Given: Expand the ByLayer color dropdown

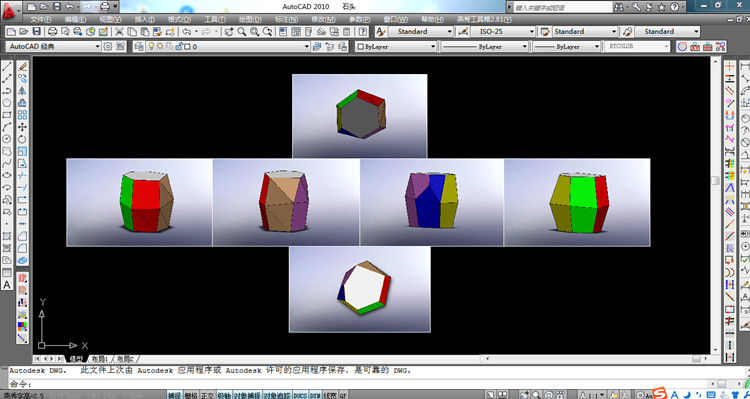Looking at the screenshot, I should [396, 46].
